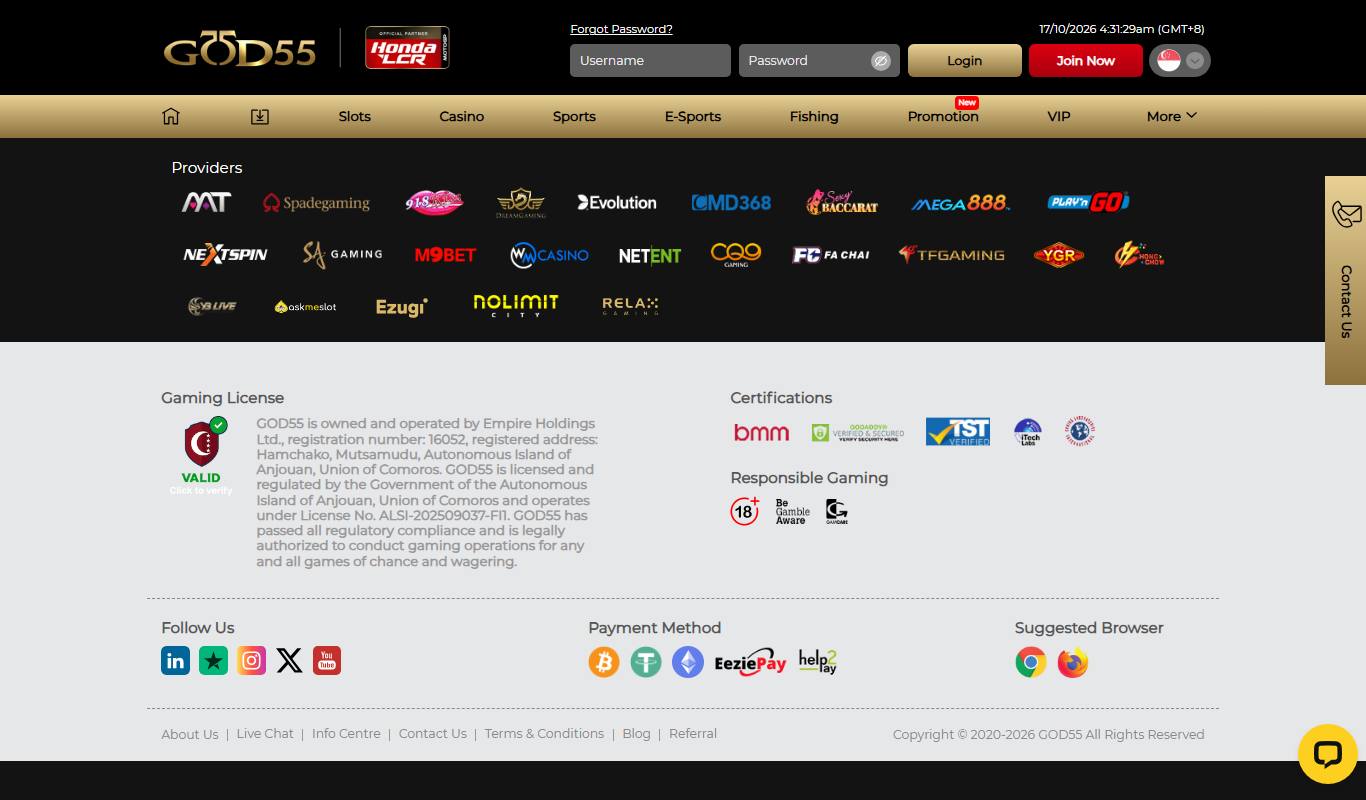This screenshot has width=1366, height=800.
Task: Open the Terms & Conditions footer link
Action: point(544,733)
